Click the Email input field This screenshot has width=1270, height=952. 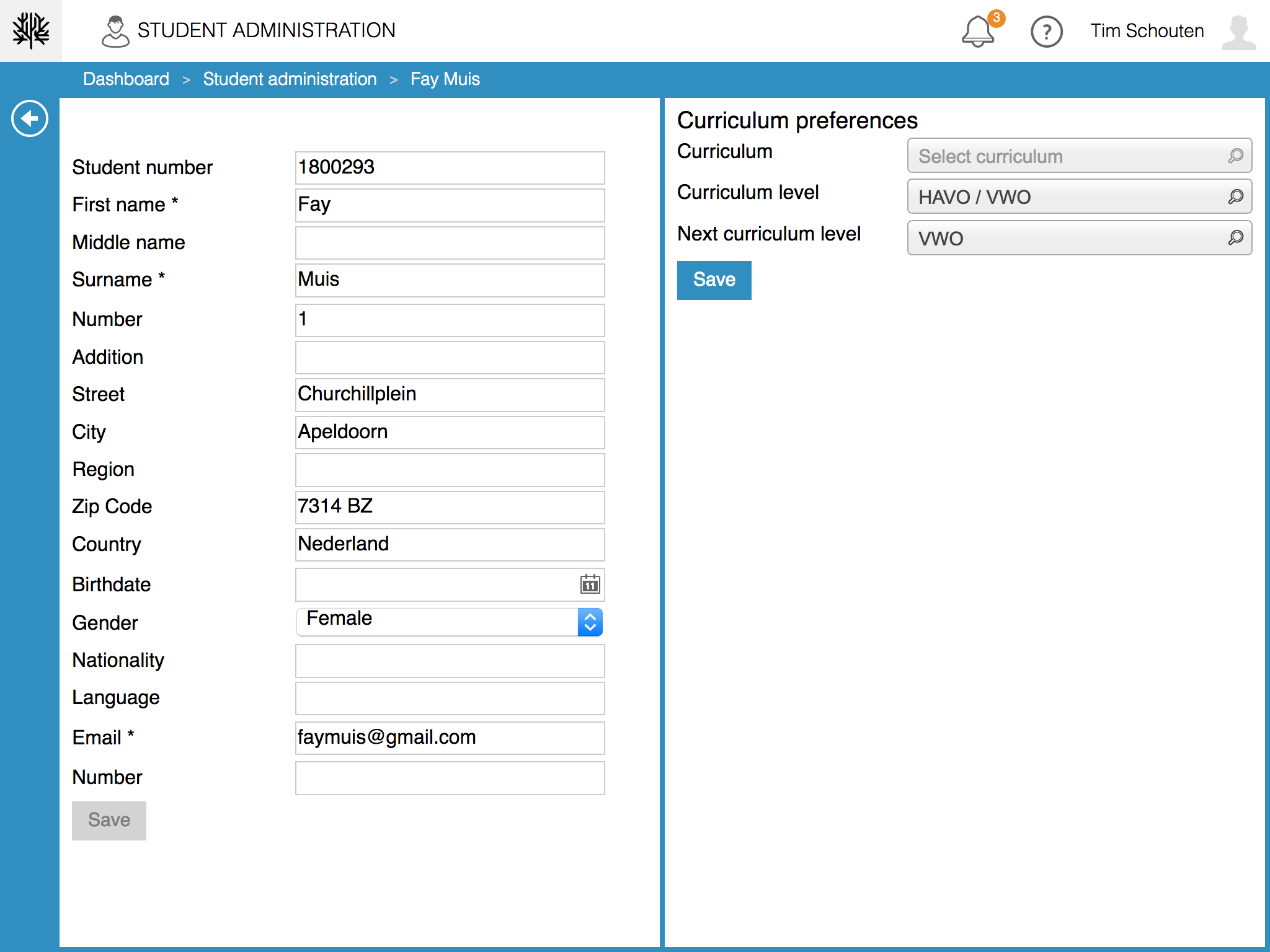point(450,738)
